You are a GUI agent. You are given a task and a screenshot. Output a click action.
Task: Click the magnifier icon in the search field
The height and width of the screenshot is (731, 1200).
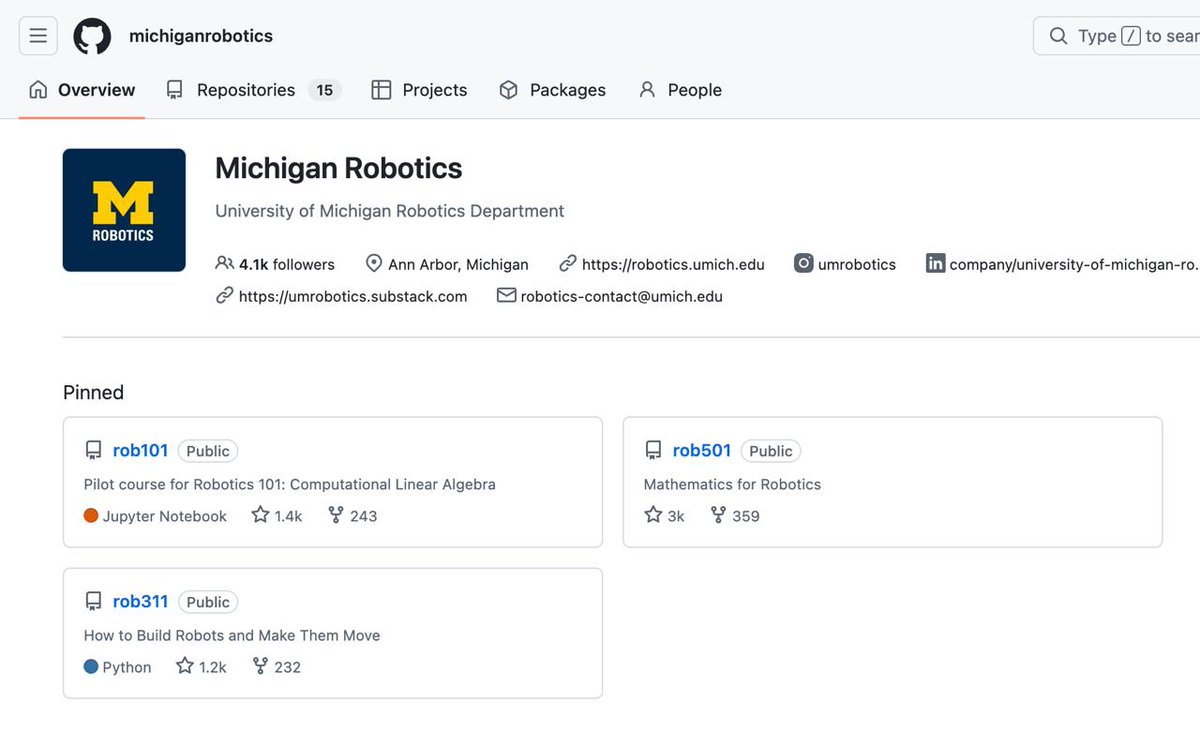pyautogui.click(x=1058, y=36)
